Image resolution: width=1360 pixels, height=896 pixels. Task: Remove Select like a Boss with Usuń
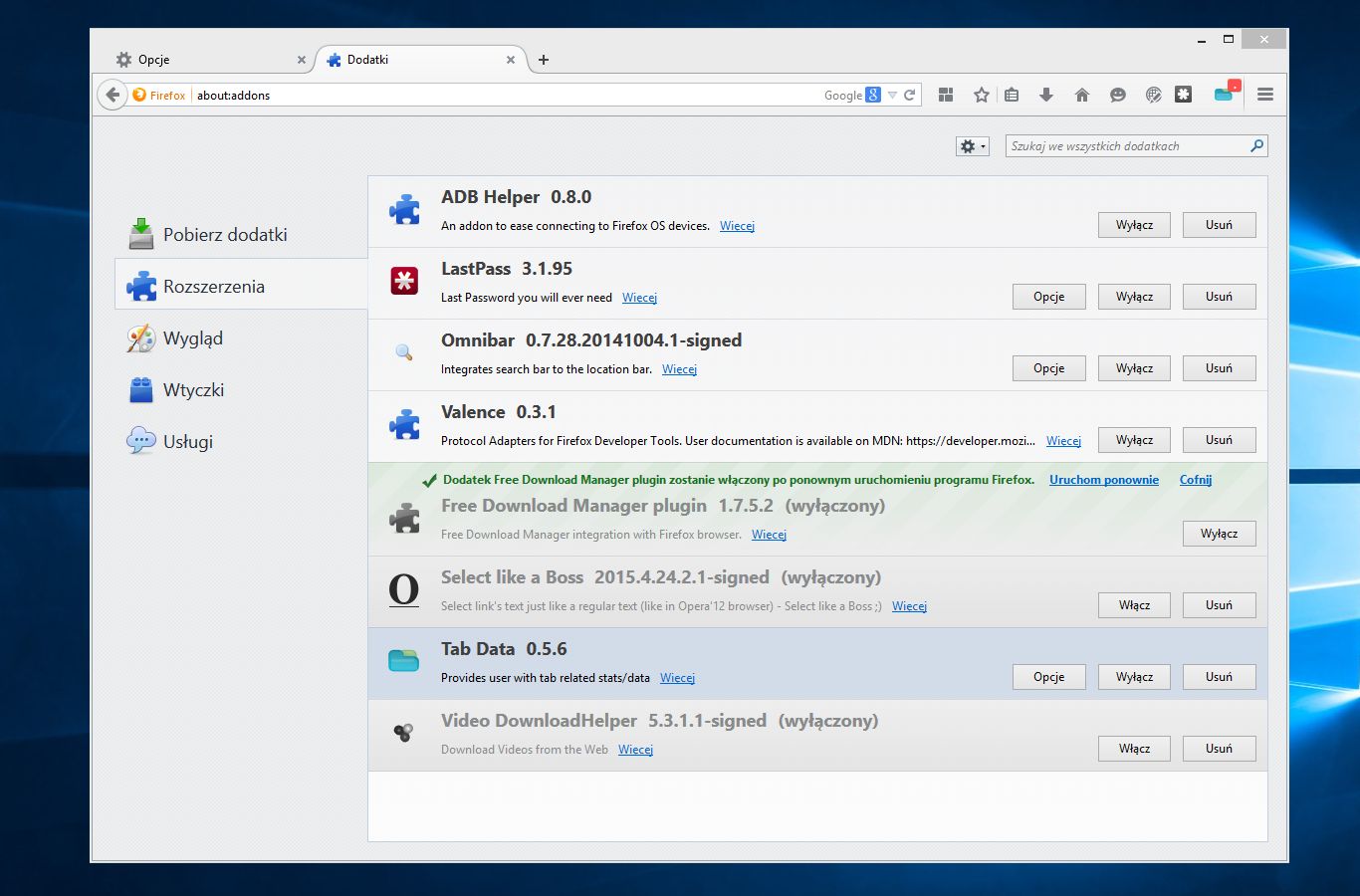click(x=1219, y=605)
